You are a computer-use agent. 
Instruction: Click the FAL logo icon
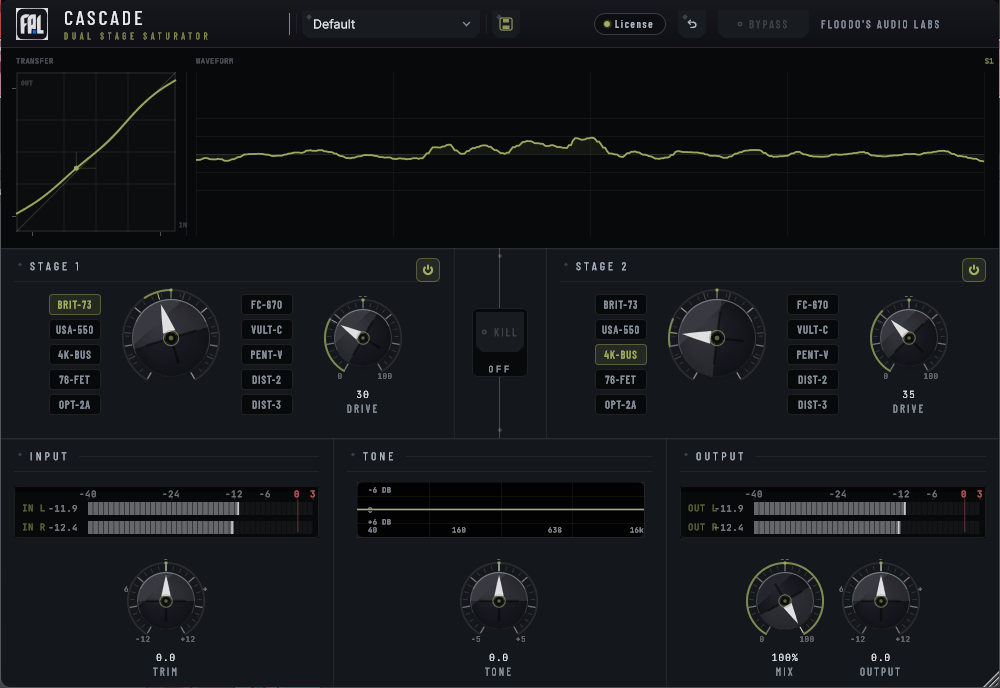[32, 24]
